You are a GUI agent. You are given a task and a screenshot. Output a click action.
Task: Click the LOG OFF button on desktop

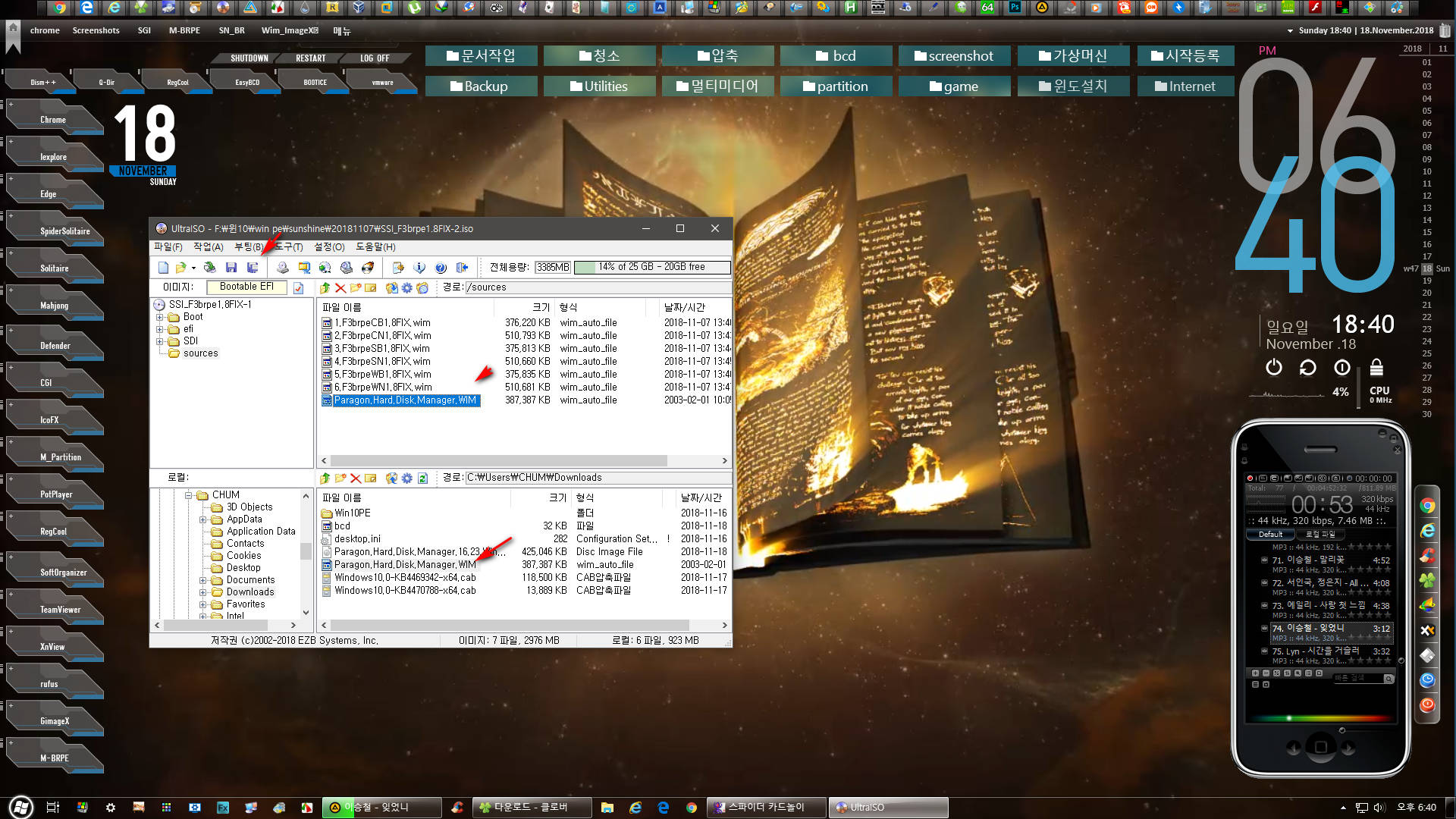pyautogui.click(x=375, y=58)
